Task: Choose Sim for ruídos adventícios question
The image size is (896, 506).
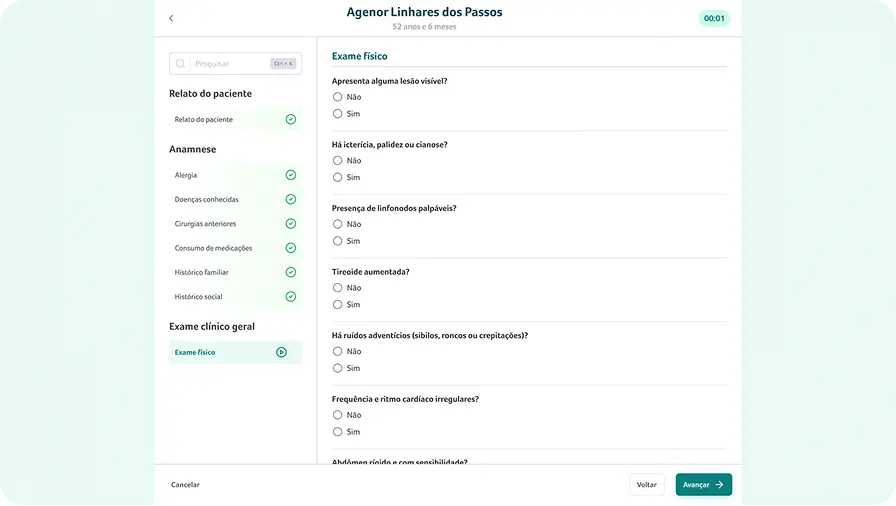Action: coord(338,368)
